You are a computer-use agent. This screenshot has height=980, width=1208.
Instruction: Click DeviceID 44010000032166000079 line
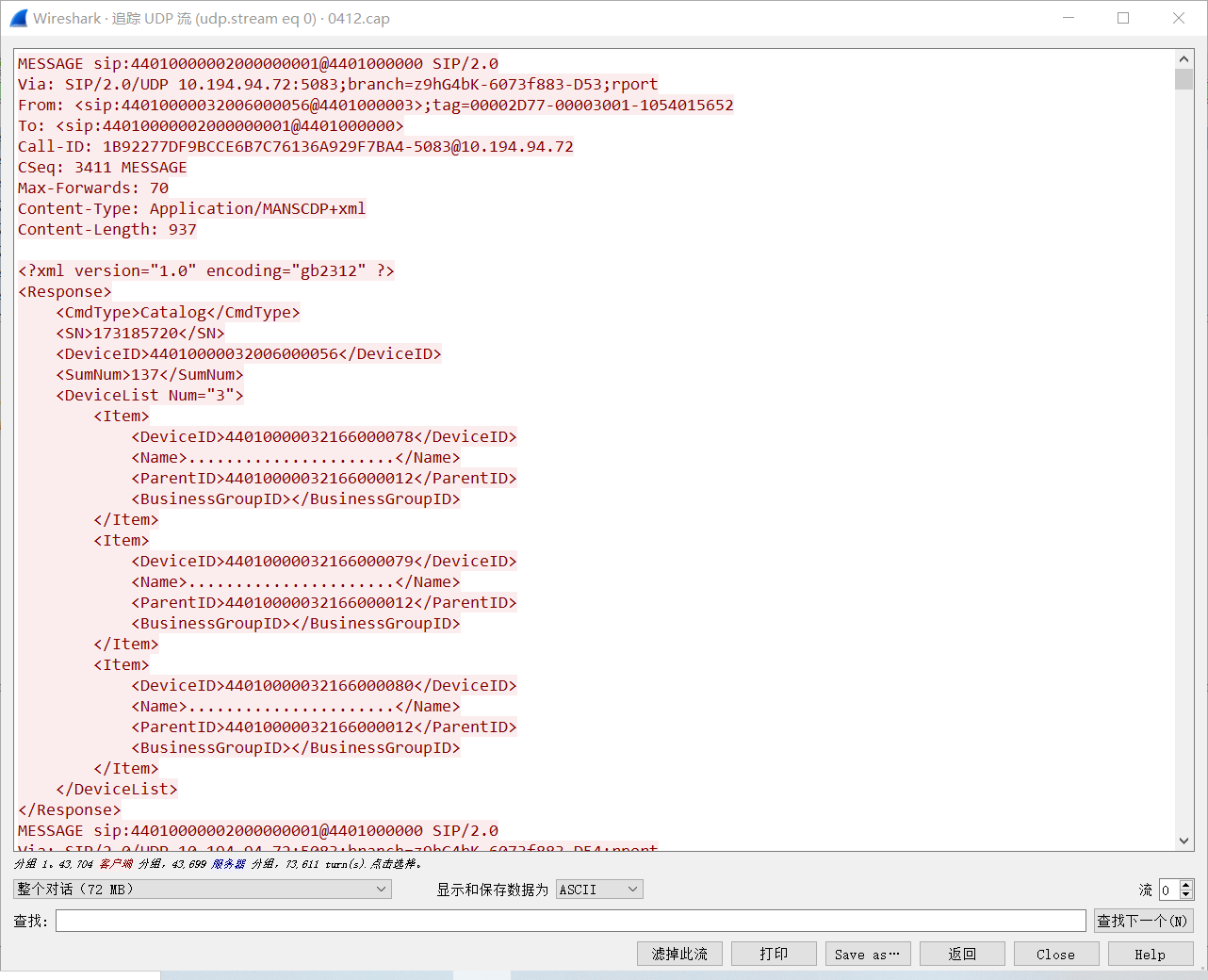click(324, 561)
